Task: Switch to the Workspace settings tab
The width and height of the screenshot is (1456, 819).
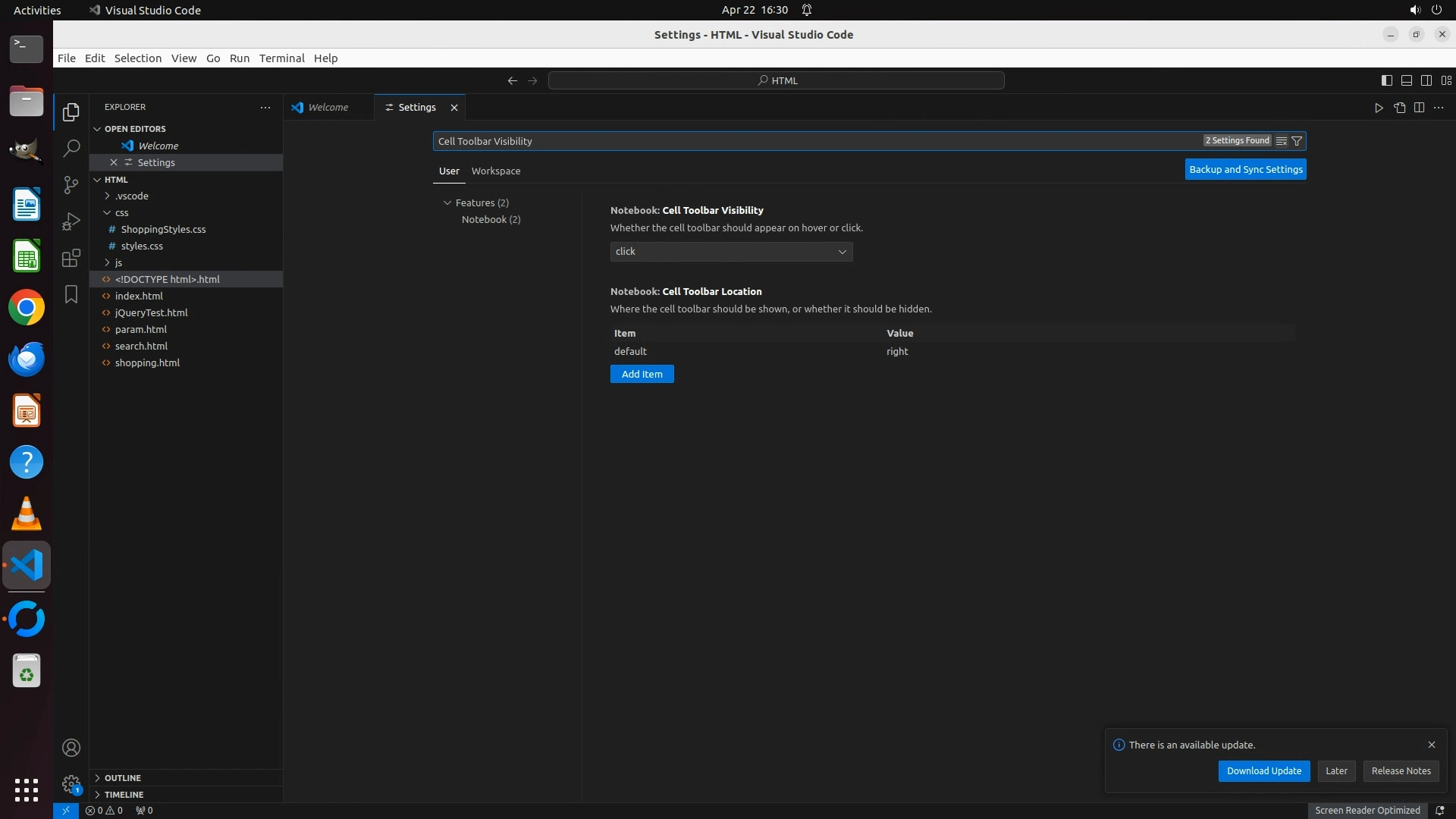Action: 495,171
